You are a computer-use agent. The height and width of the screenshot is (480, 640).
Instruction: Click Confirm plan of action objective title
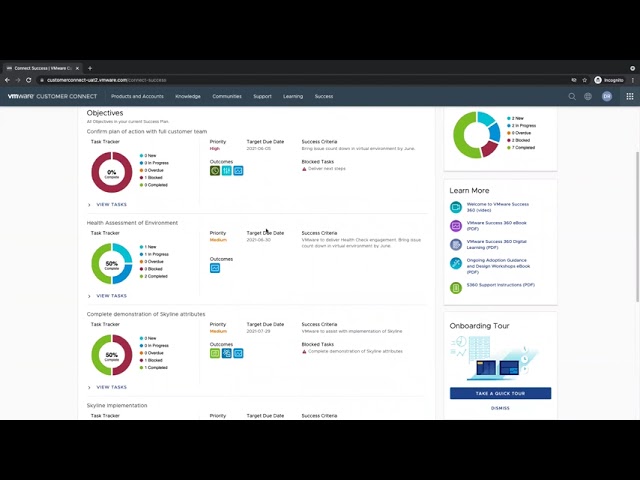[147, 131]
